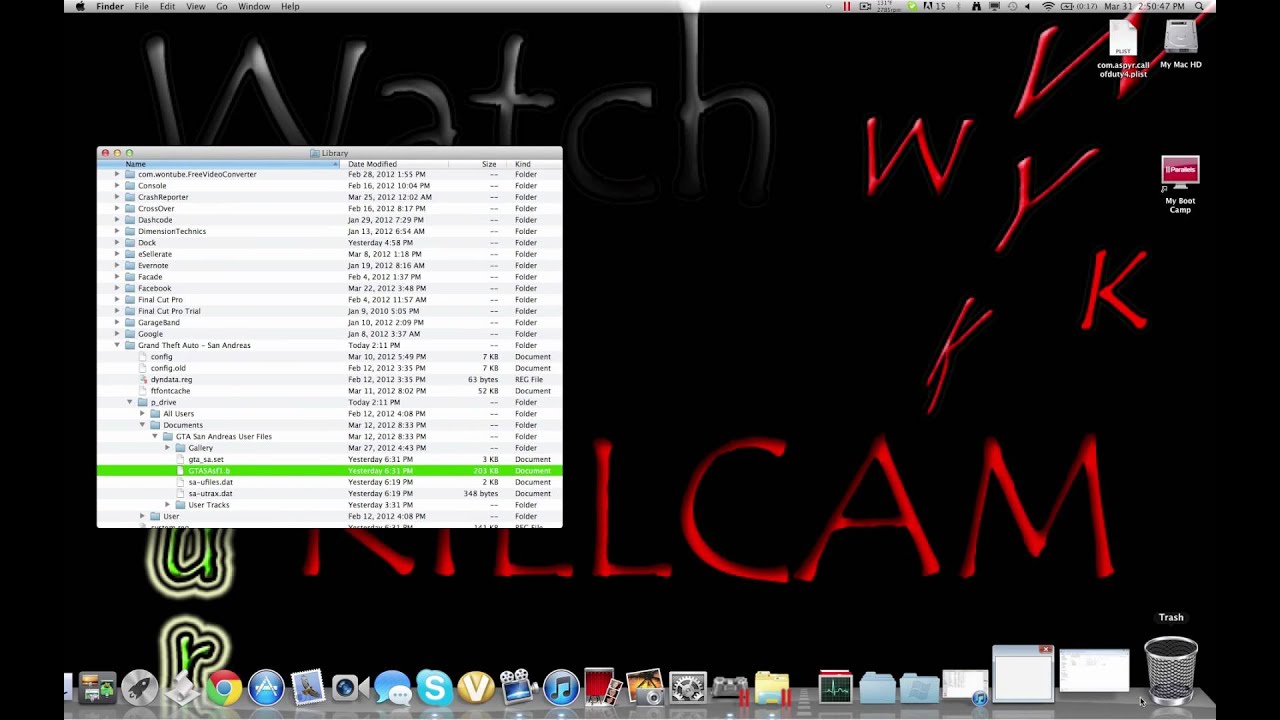This screenshot has width=1280, height=720.
Task: Open the game controller dock icon
Action: (729, 688)
